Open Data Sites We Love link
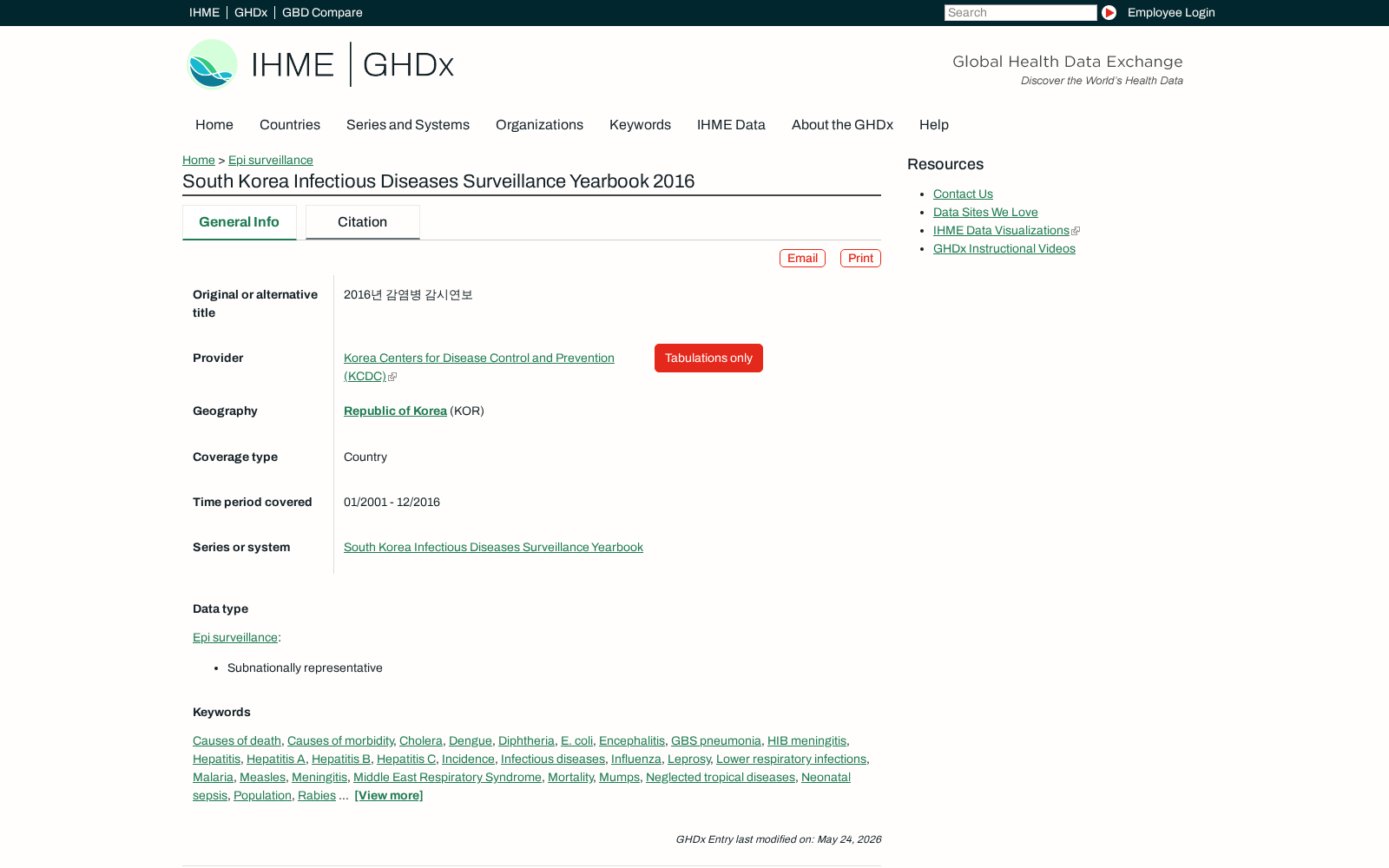The height and width of the screenshot is (868, 1389). (985, 212)
